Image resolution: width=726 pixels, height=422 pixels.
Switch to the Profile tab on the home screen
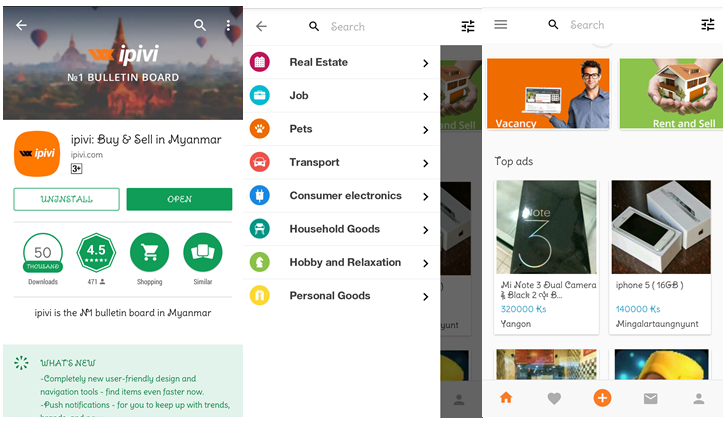point(699,398)
